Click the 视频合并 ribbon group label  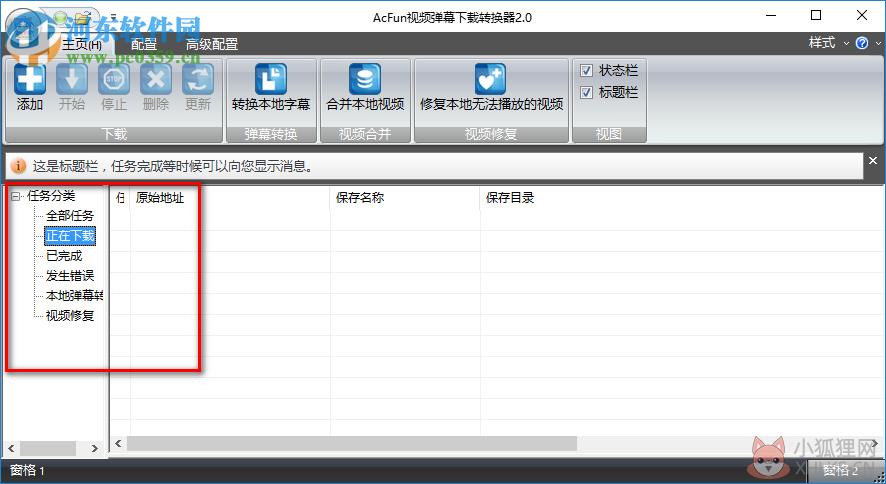[365, 134]
